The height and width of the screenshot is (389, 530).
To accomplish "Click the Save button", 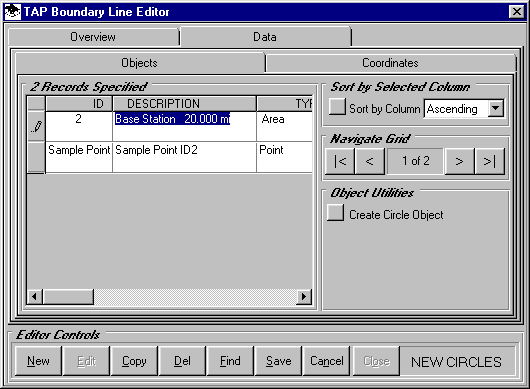I will tap(279, 361).
